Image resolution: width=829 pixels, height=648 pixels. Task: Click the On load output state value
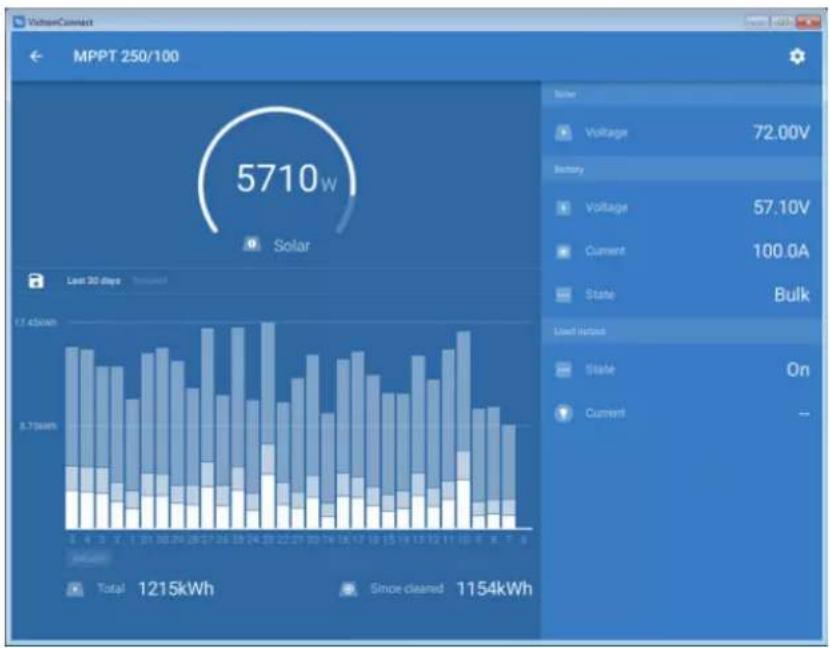[798, 369]
